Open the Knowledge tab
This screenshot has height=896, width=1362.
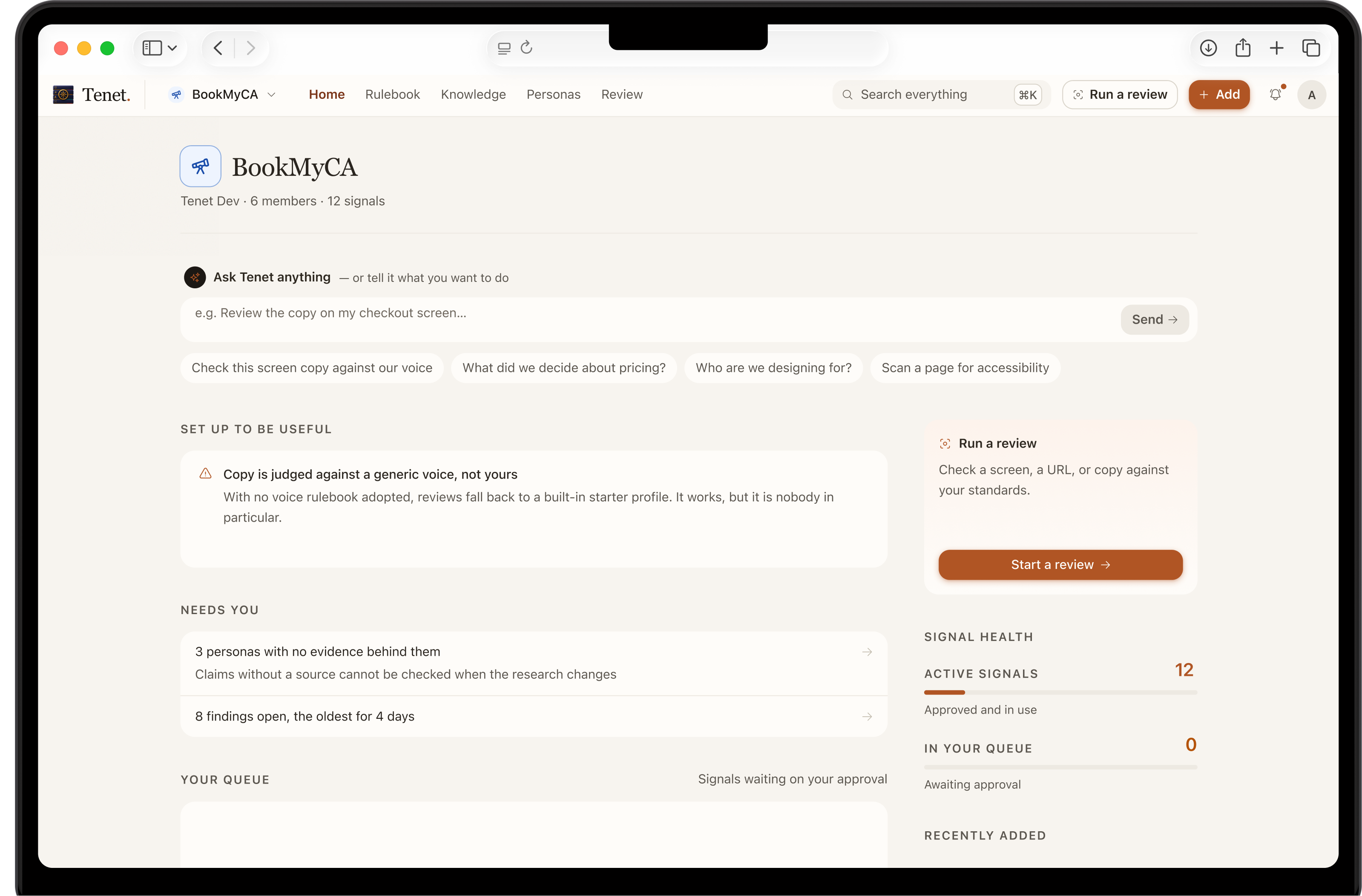[x=473, y=95]
